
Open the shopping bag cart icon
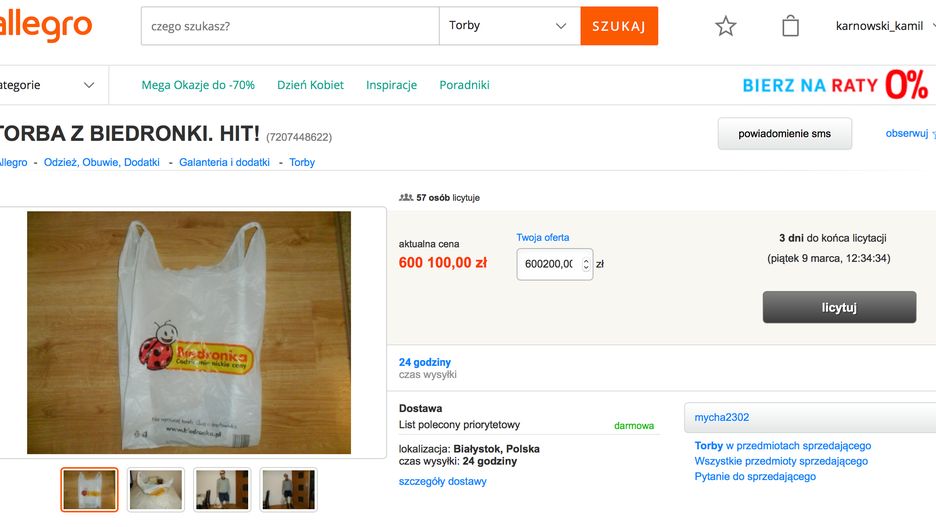790,26
